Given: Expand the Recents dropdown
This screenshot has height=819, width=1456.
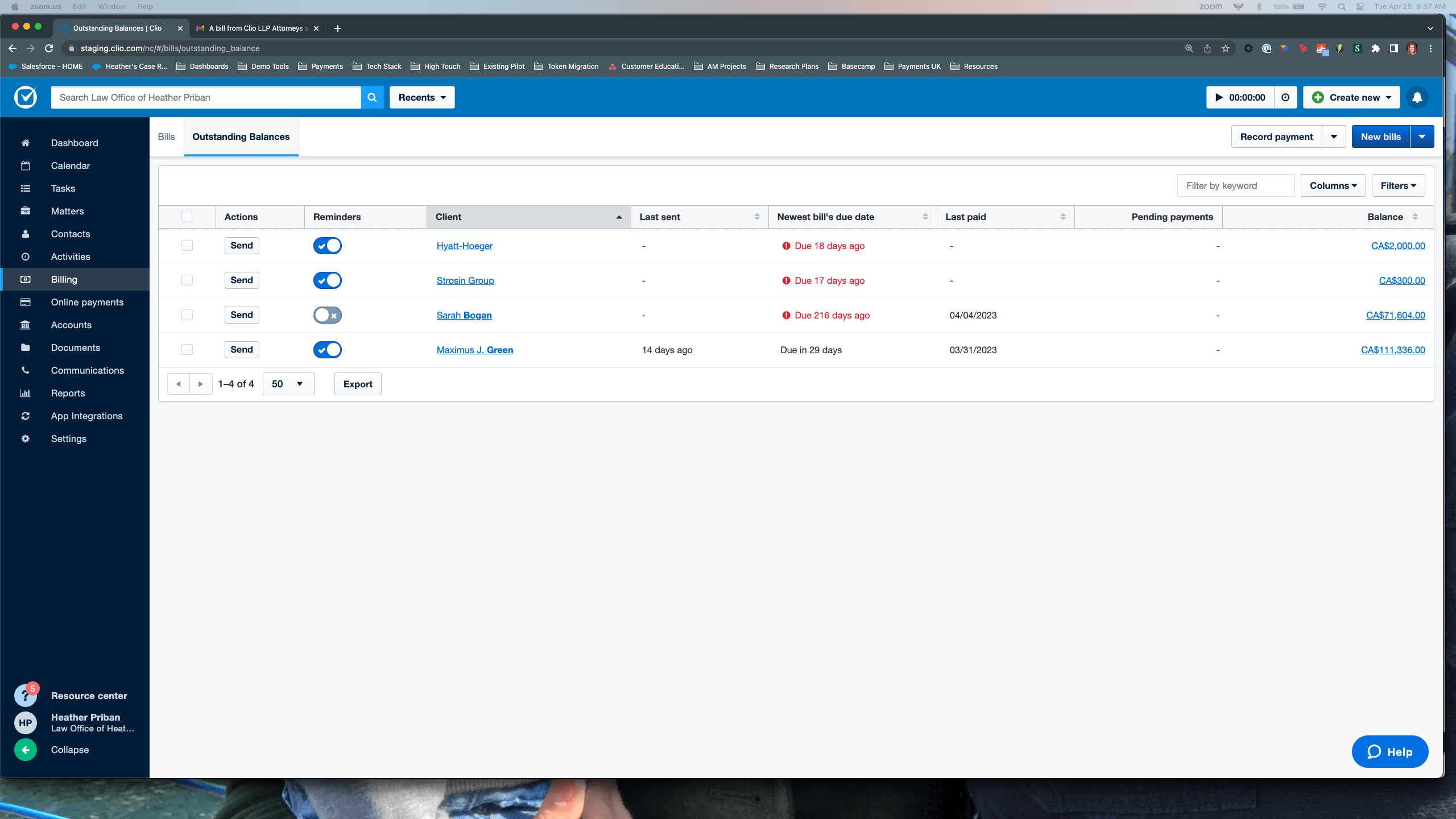Looking at the screenshot, I should tap(422, 97).
